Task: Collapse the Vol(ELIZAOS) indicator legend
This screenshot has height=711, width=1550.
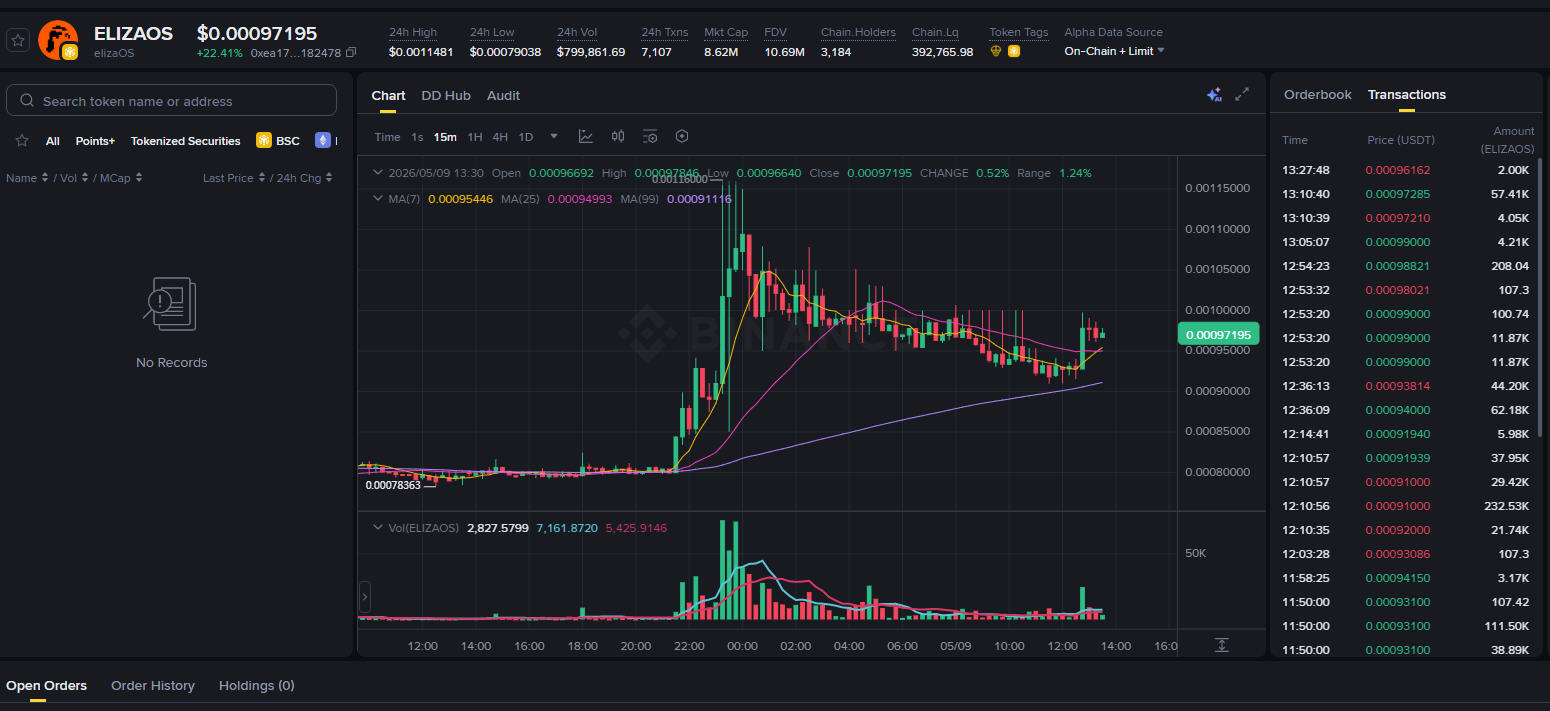Action: (378, 527)
